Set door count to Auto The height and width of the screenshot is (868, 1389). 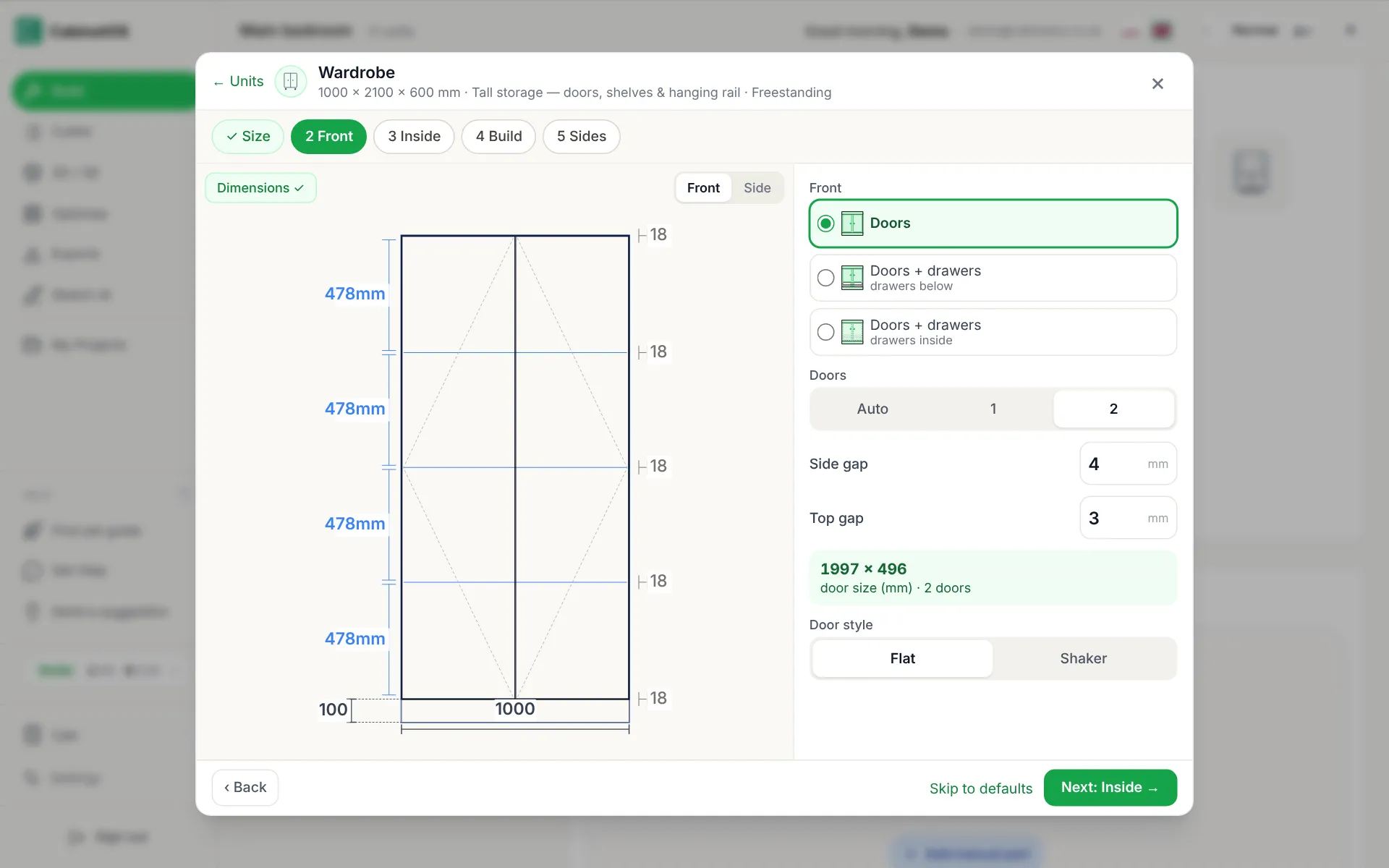(x=872, y=409)
